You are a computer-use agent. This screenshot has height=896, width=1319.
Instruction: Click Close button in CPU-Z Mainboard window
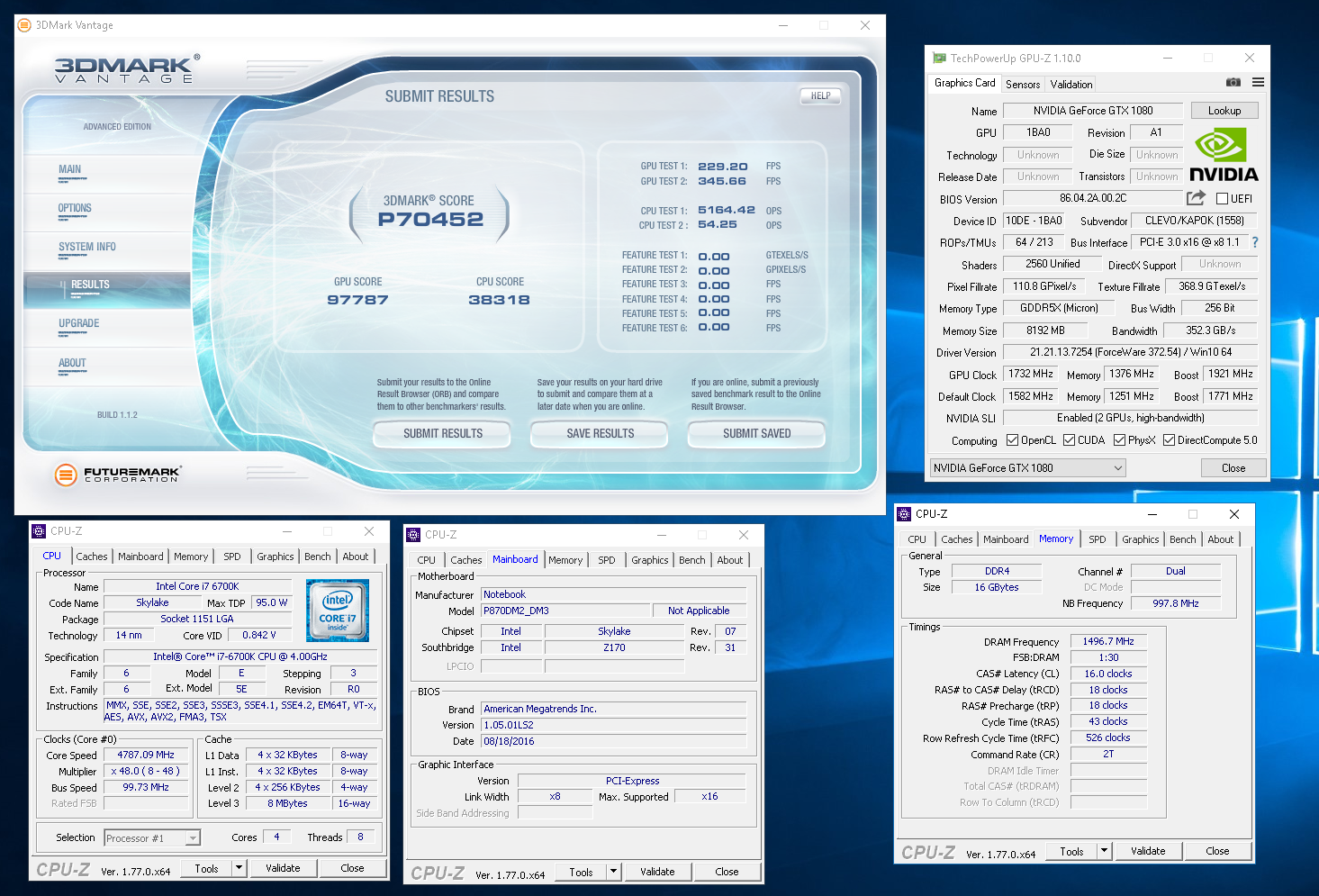click(x=727, y=872)
